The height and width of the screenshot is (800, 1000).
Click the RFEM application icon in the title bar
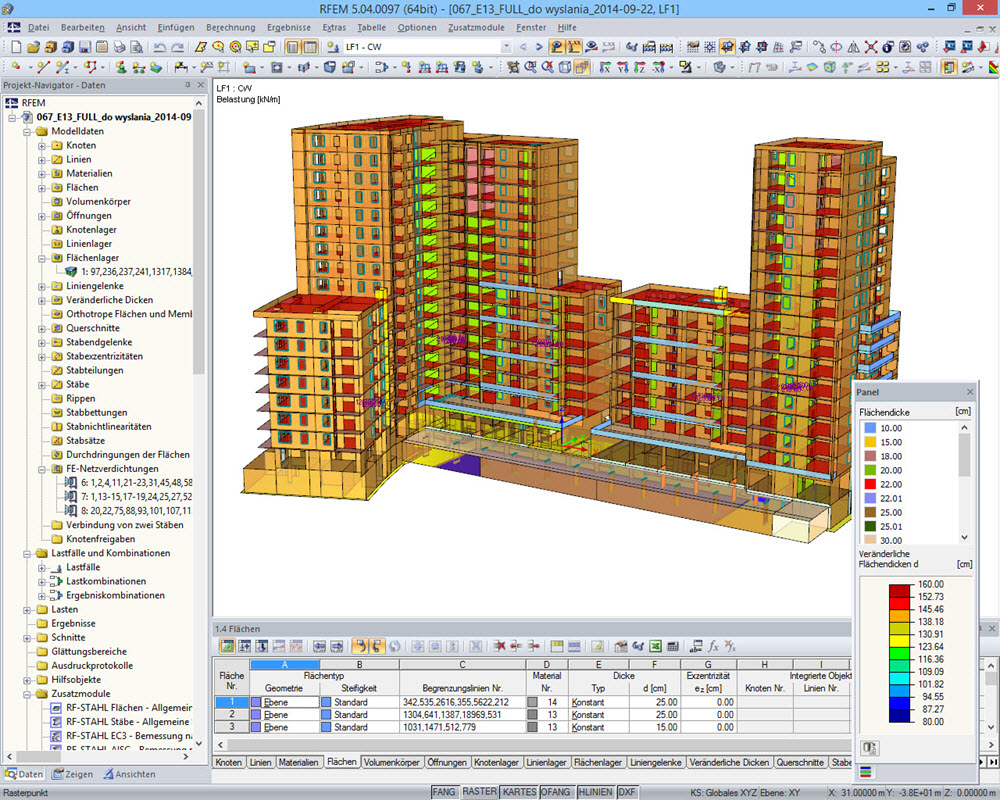(x=11, y=8)
